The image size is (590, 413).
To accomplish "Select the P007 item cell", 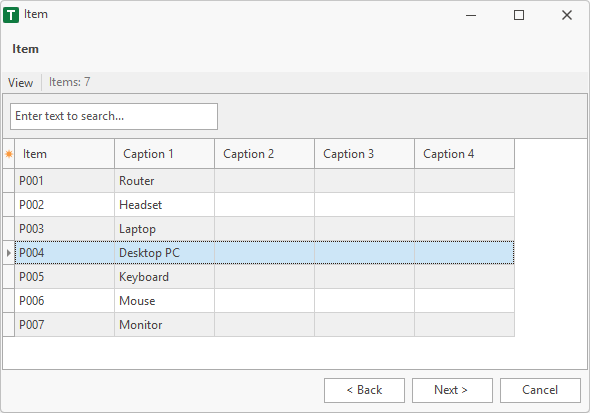I will point(64,325).
